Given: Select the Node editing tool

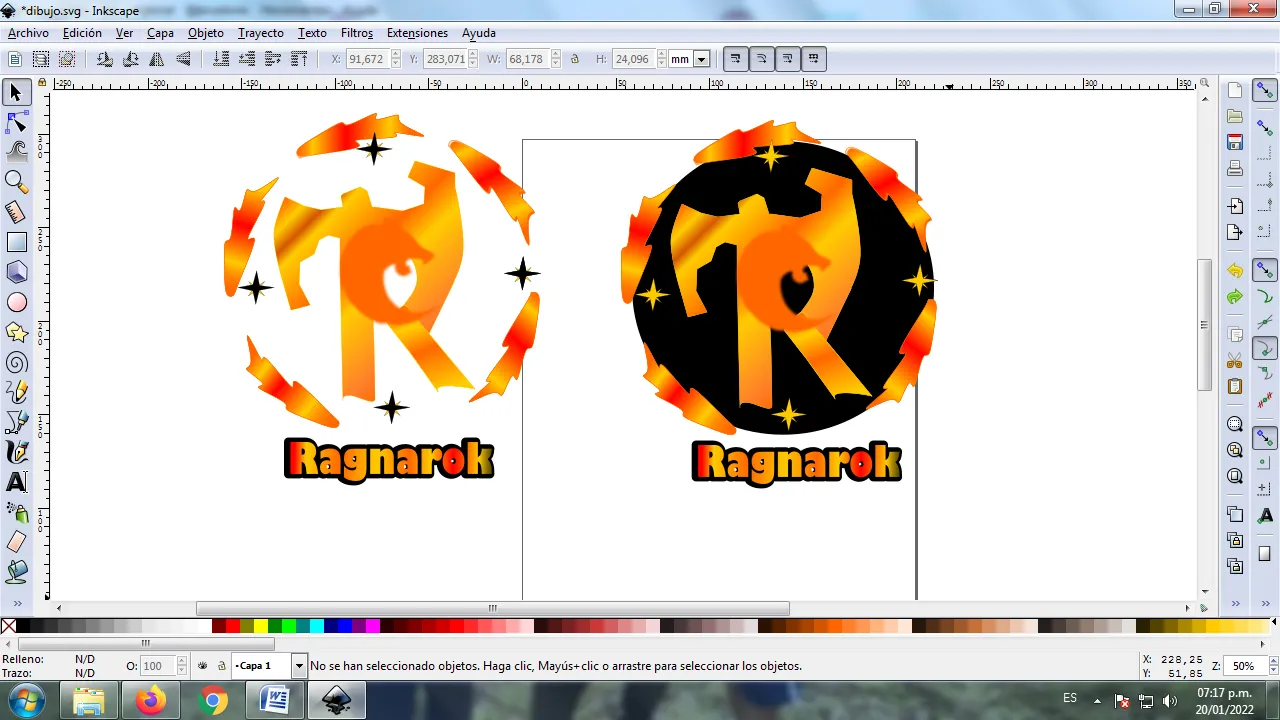Looking at the screenshot, I should click(16, 123).
